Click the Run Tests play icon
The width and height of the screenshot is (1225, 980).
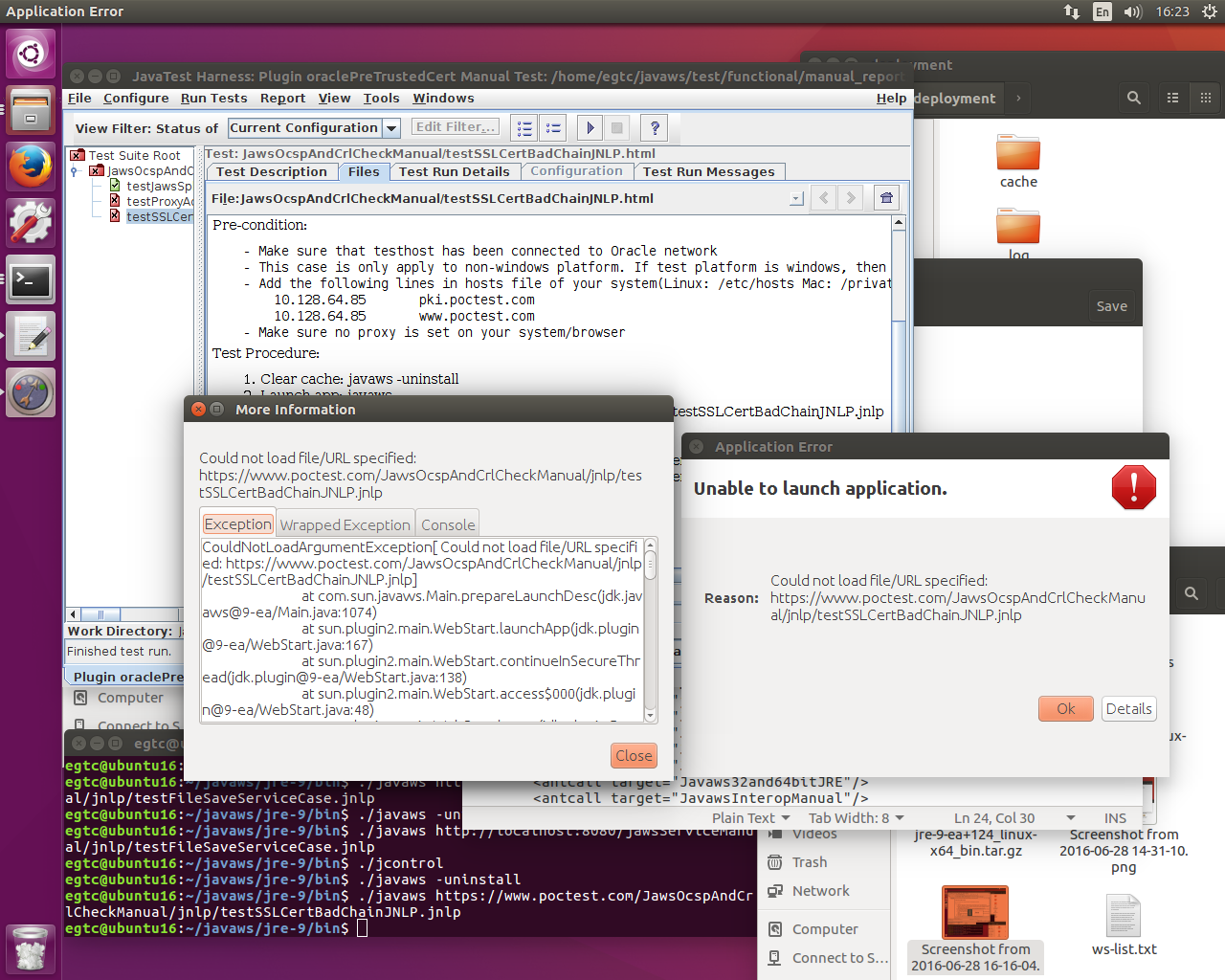coord(590,128)
